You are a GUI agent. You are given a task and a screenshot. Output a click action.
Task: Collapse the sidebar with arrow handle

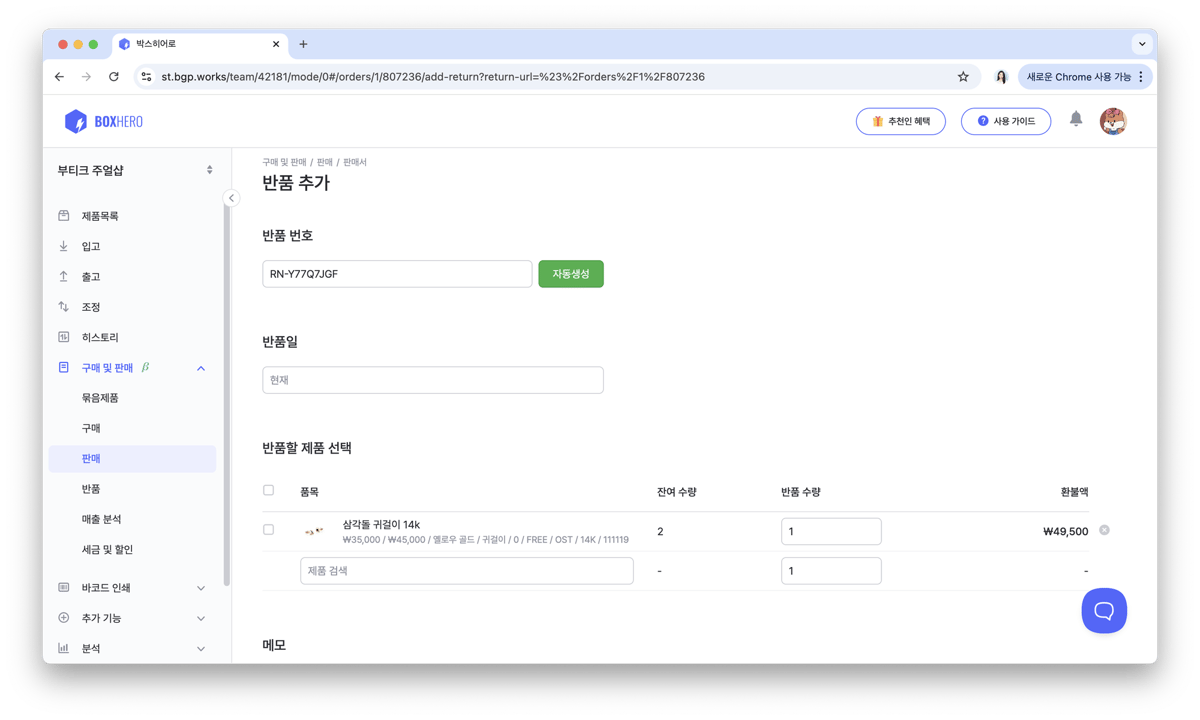[x=231, y=198]
